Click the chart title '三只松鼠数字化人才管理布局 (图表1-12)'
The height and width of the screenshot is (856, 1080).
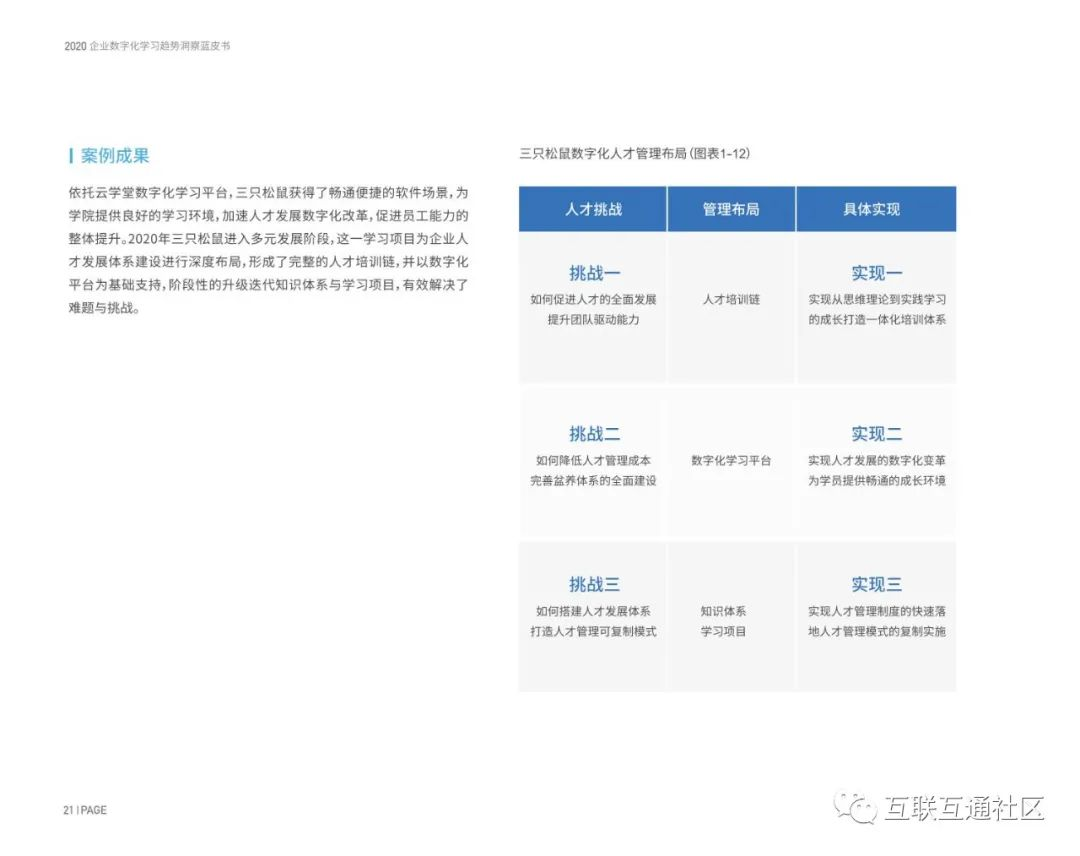pos(634,154)
